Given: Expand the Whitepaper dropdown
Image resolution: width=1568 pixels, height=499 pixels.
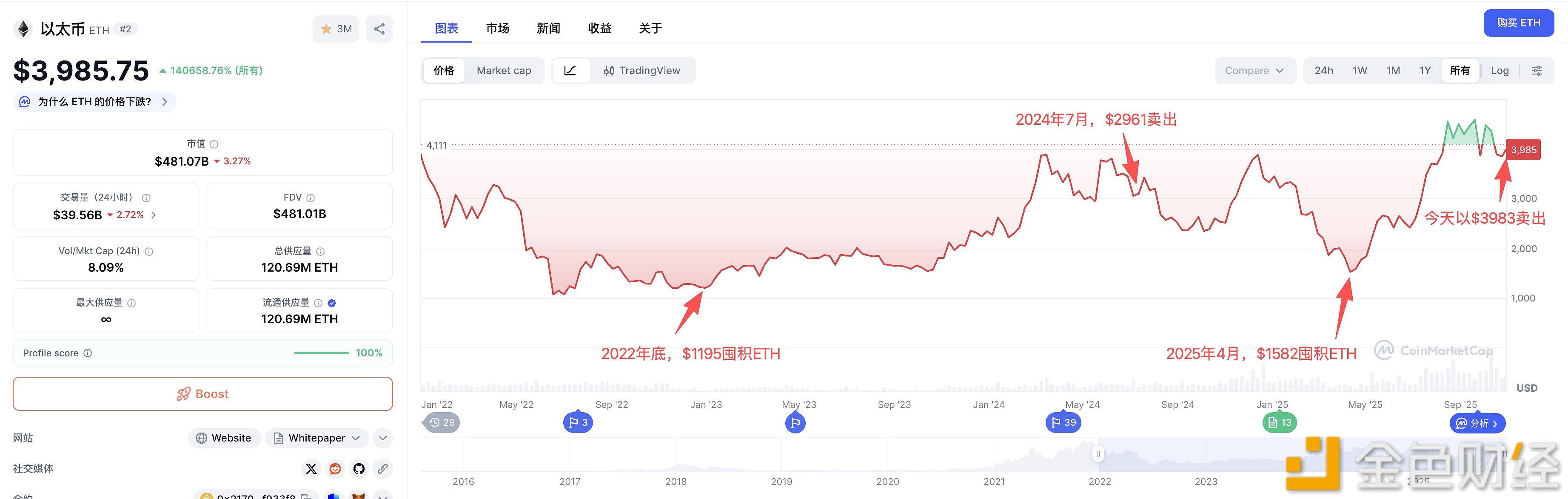Looking at the screenshot, I should pos(317,438).
